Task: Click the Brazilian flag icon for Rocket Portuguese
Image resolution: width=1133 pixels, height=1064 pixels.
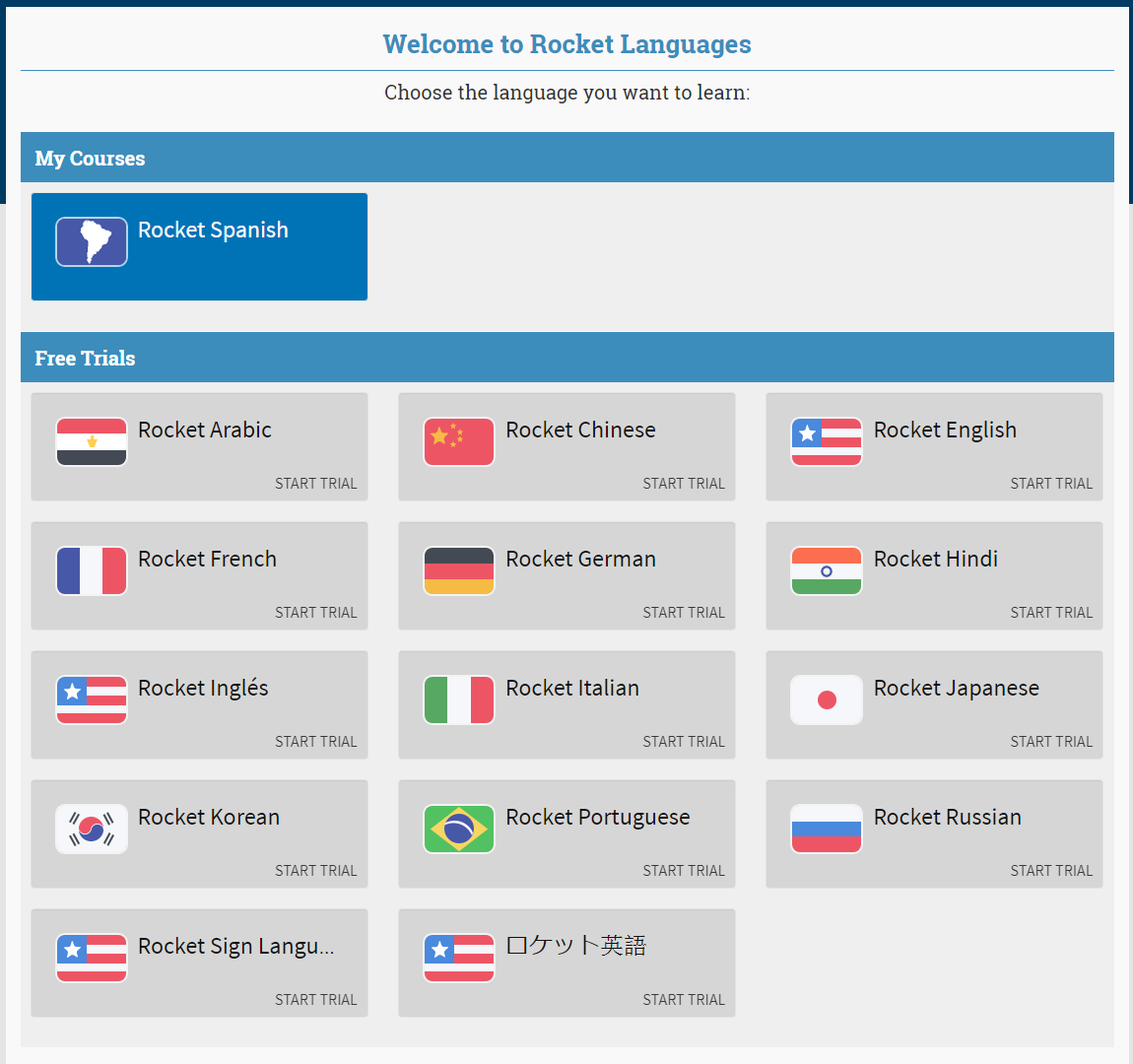Action: (x=459, y=830)
